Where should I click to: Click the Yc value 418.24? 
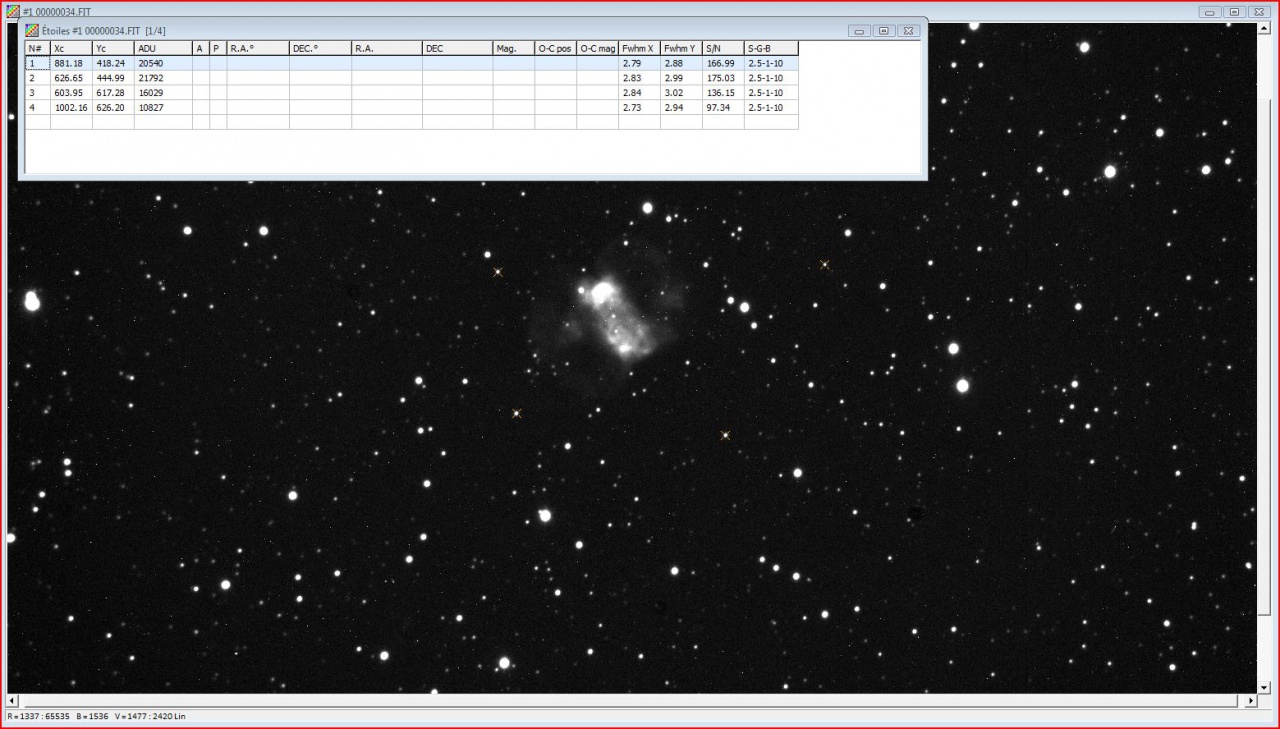point(111,63)
